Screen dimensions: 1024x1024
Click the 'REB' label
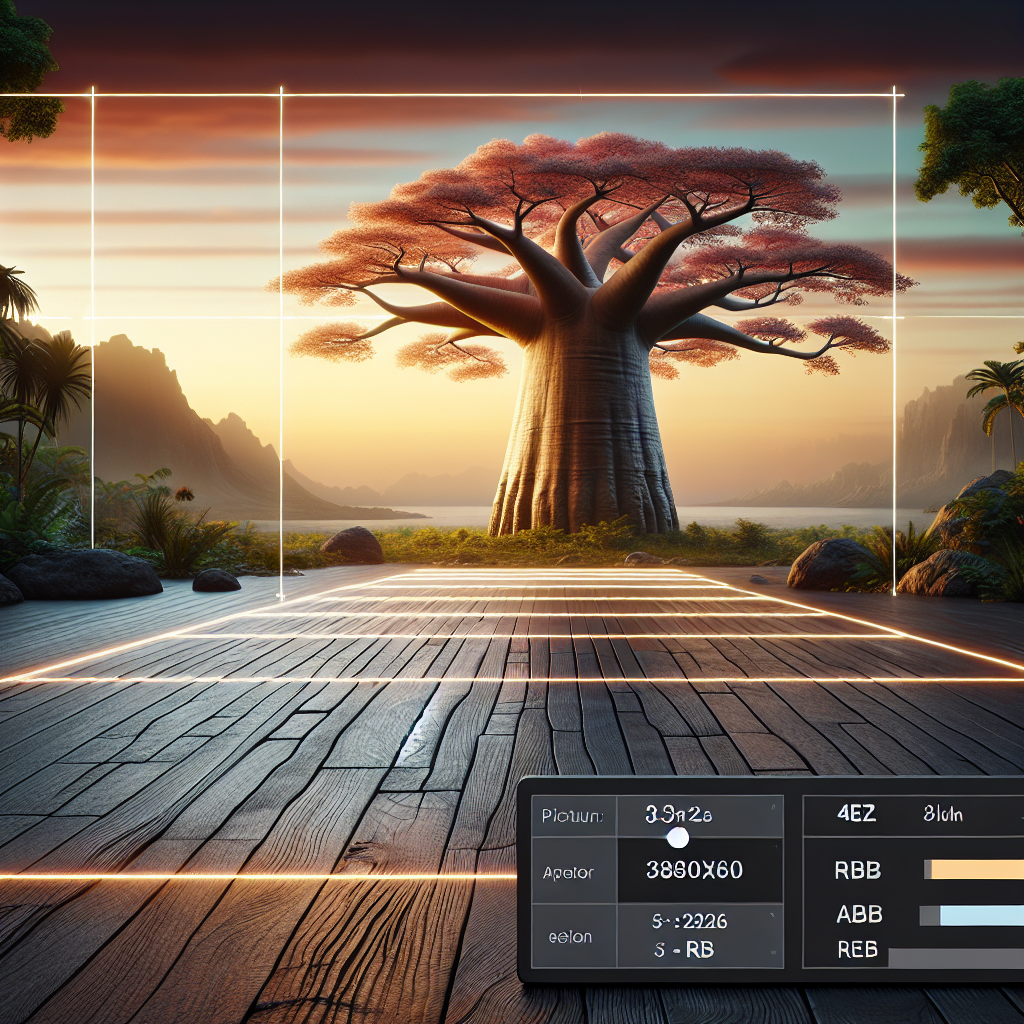857,949
